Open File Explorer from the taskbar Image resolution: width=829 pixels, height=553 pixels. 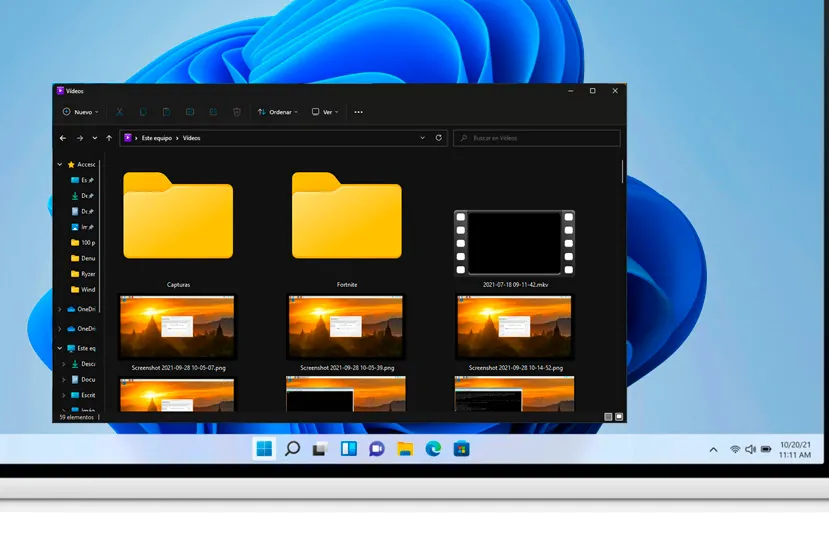click(405, 449)
